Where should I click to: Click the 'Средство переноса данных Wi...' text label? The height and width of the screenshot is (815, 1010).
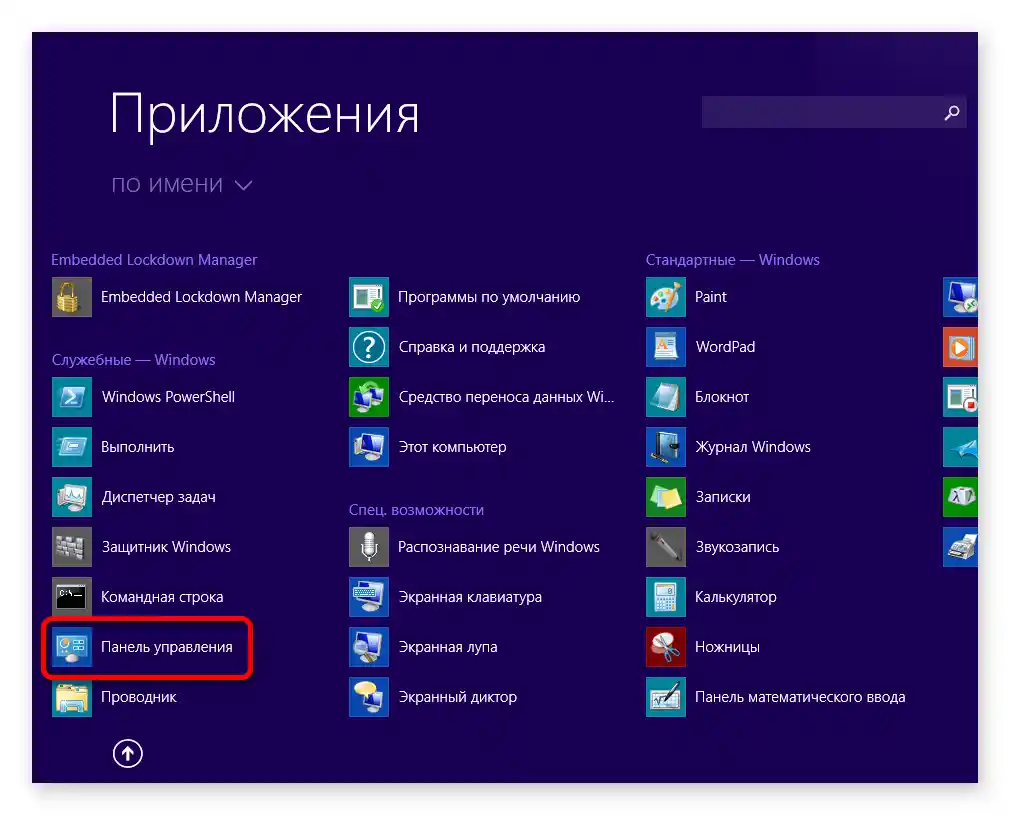click(506, 397)
